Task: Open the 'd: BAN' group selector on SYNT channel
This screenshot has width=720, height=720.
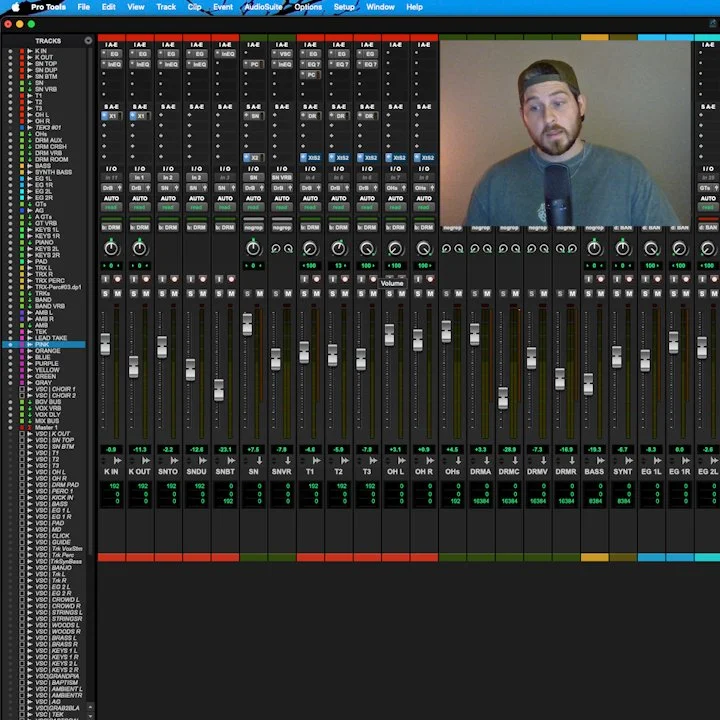Action: pos(623,227)
